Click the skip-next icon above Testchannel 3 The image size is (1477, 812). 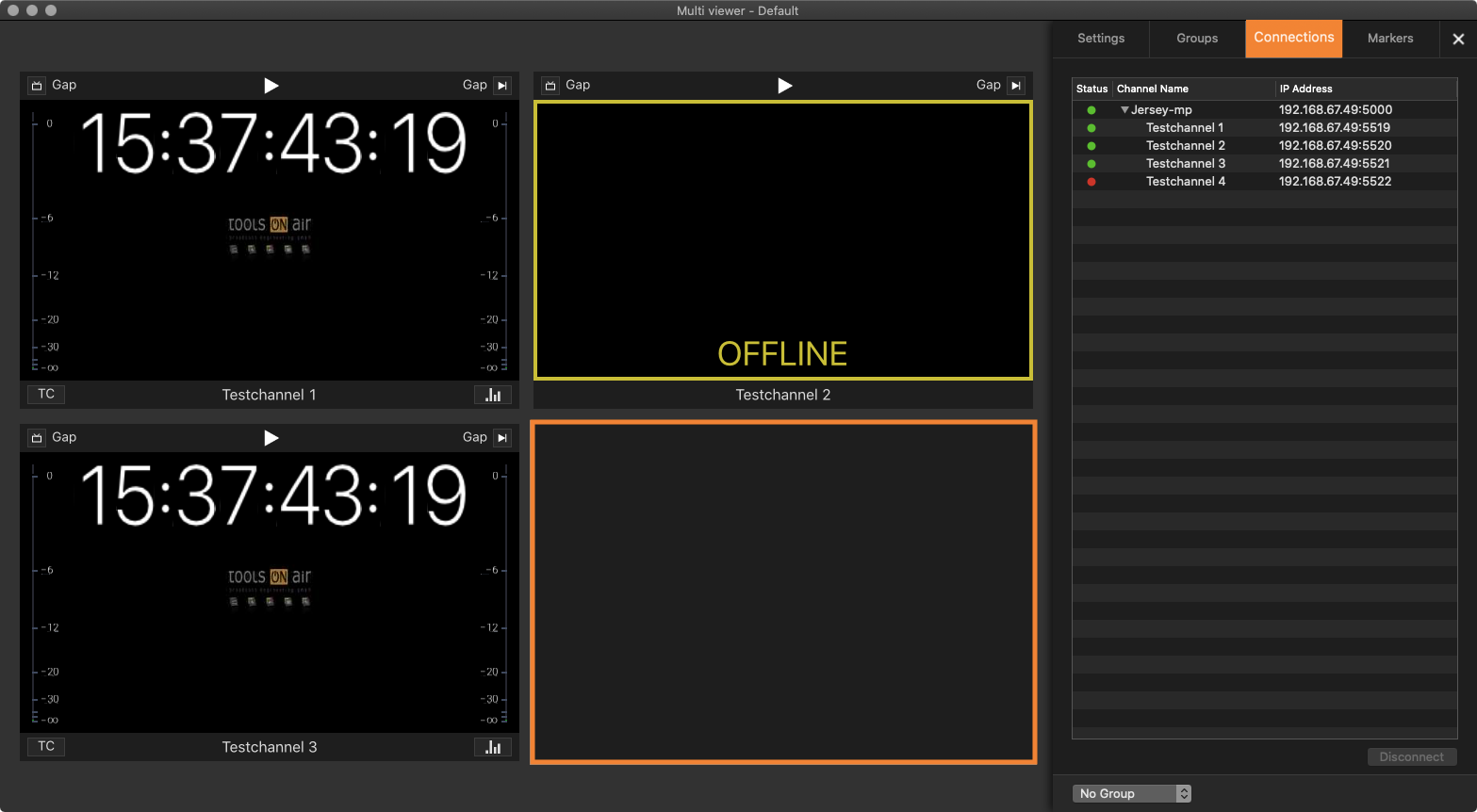pyautogui.click(x=502, y=438)
